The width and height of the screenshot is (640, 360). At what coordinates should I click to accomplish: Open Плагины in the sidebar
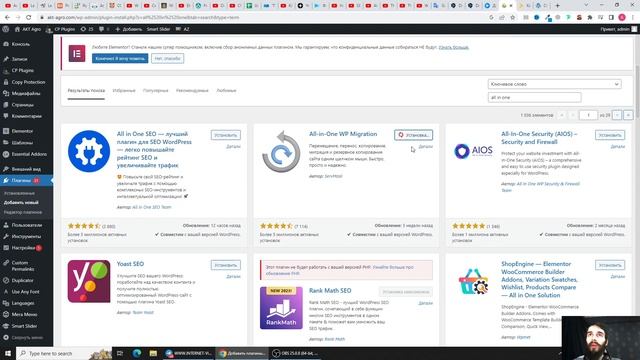(27, 180)
